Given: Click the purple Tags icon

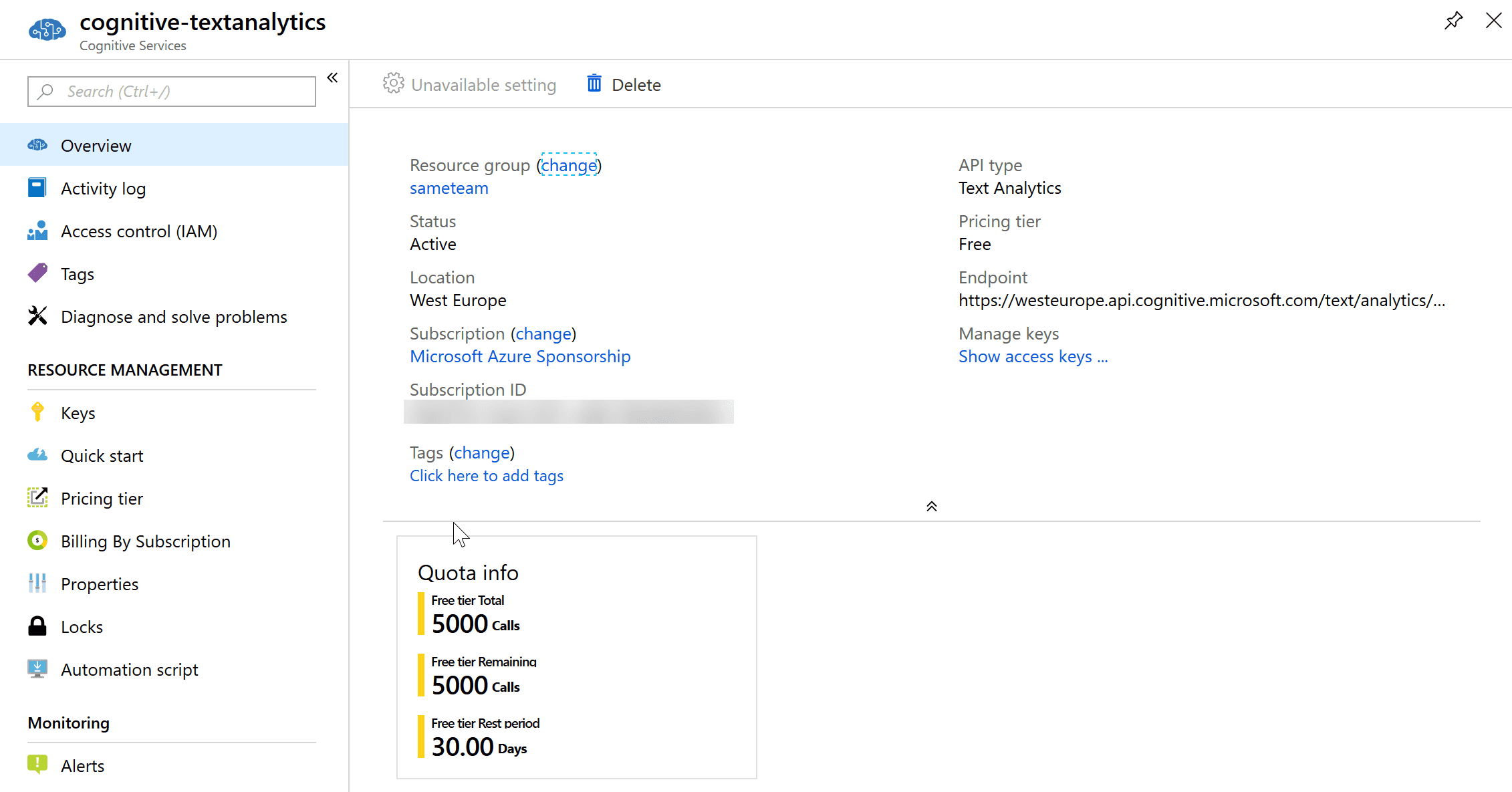Looking at the screenshot, I should pos(37,273).
